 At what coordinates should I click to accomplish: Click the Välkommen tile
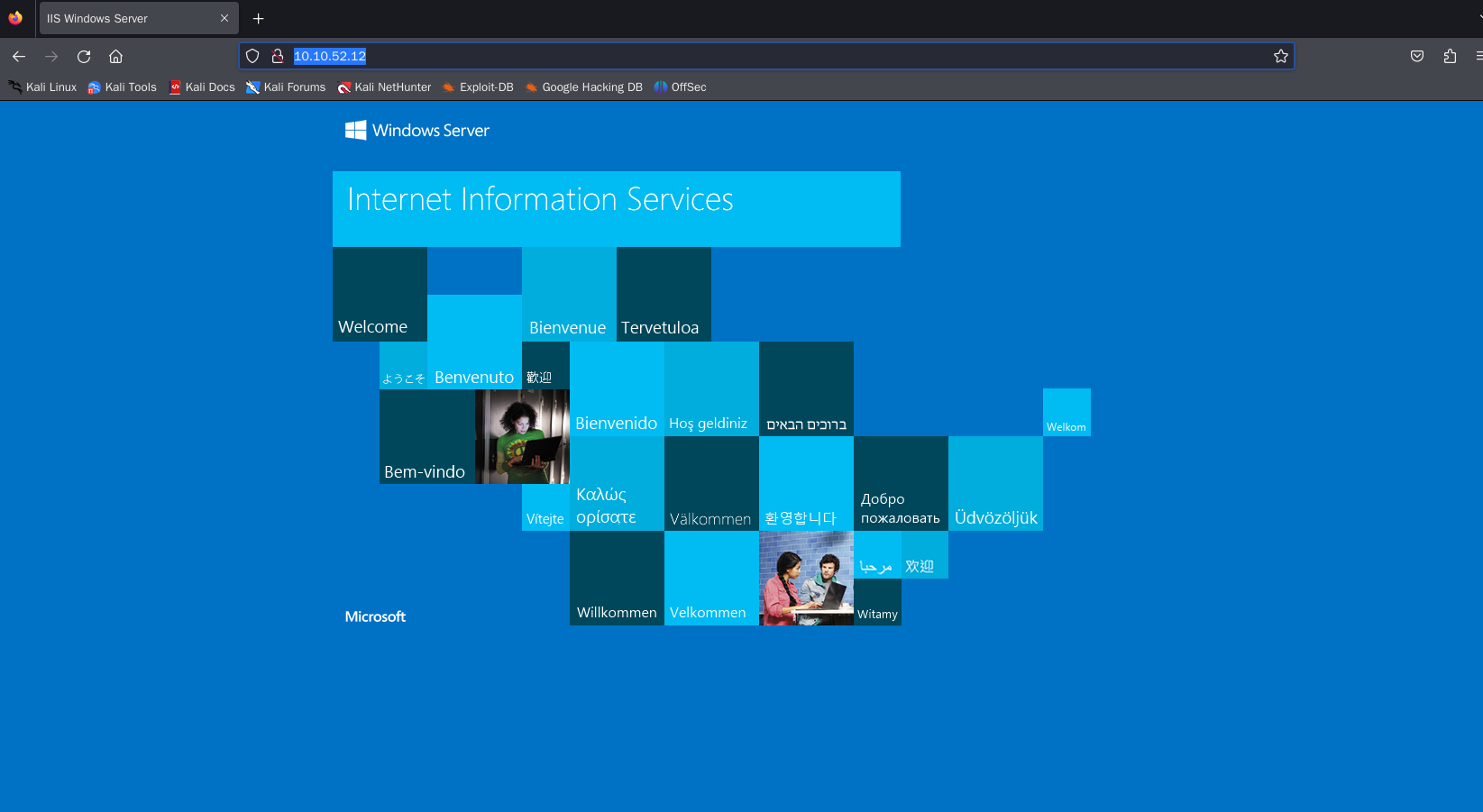(711, 484)
